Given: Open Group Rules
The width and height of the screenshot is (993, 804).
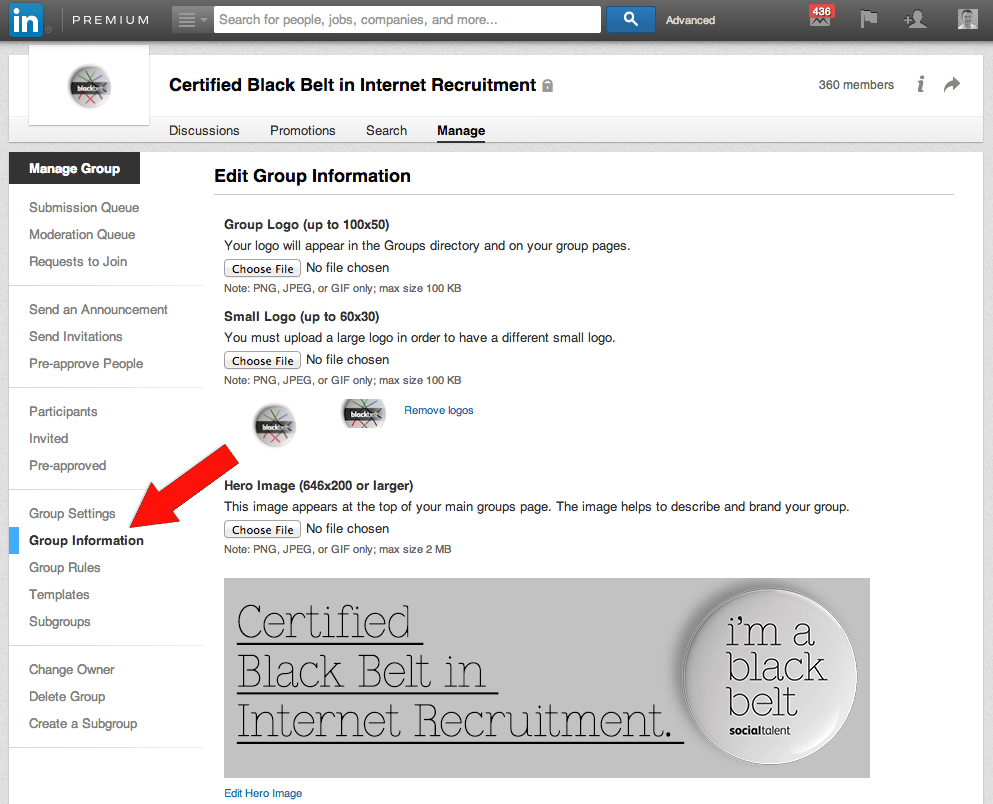Looking at the screenshot, I should (x=65, y=568).
